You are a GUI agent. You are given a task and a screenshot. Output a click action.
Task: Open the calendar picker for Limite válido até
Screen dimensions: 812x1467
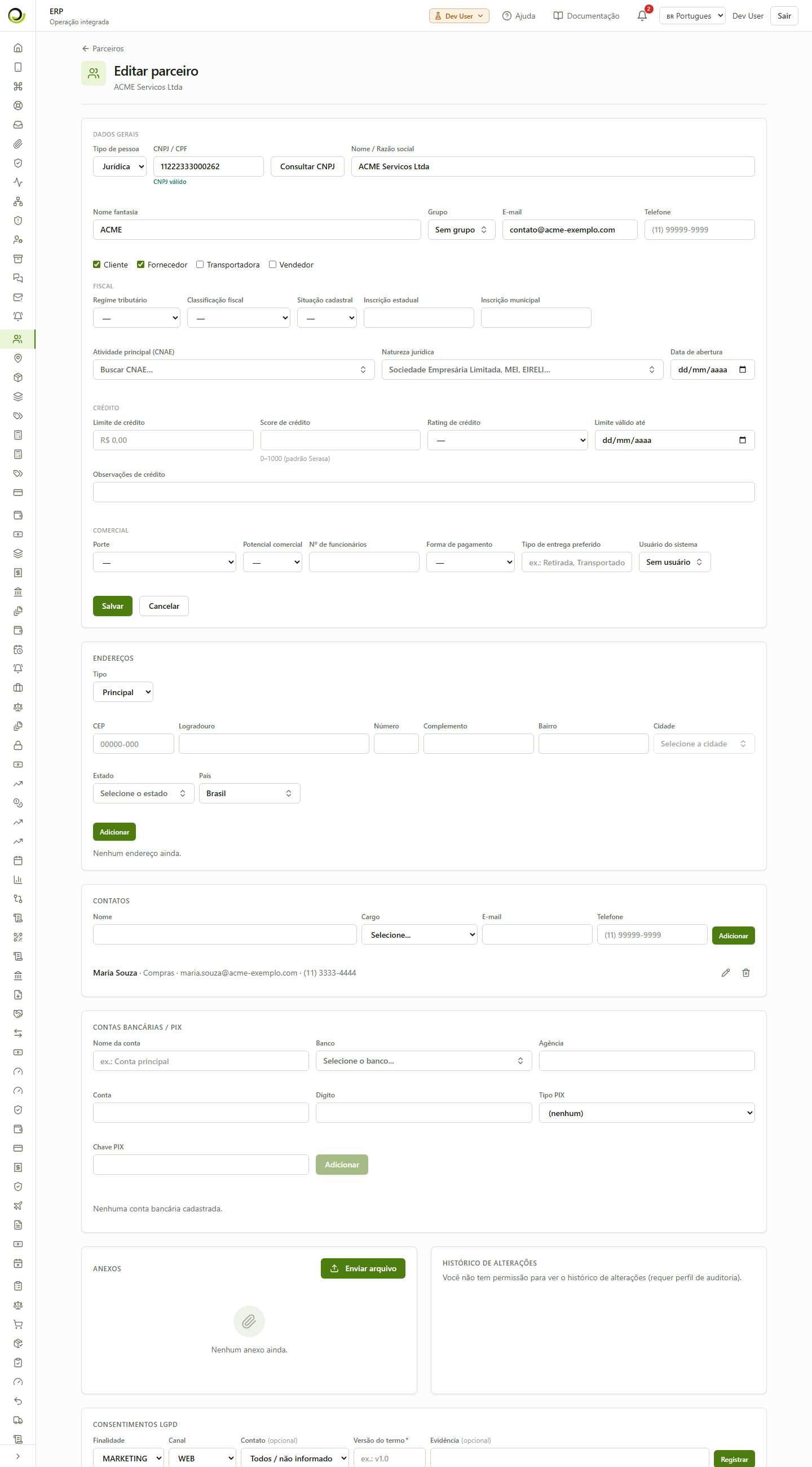point(743,440)
